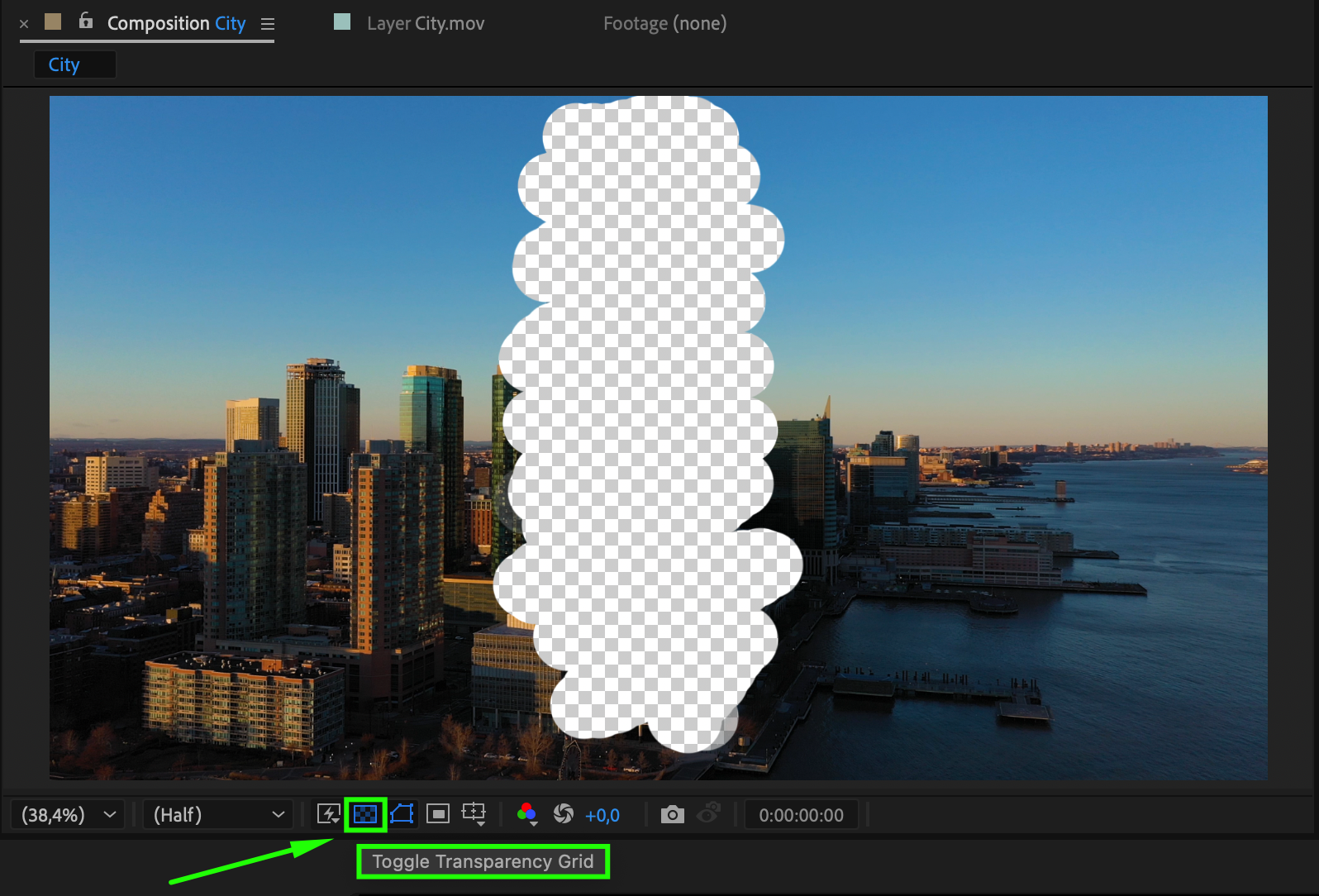Close the Composition City panel
The width and height of the screenshot is (1319, 896).
pyautogui.click(x=24, y=24)
